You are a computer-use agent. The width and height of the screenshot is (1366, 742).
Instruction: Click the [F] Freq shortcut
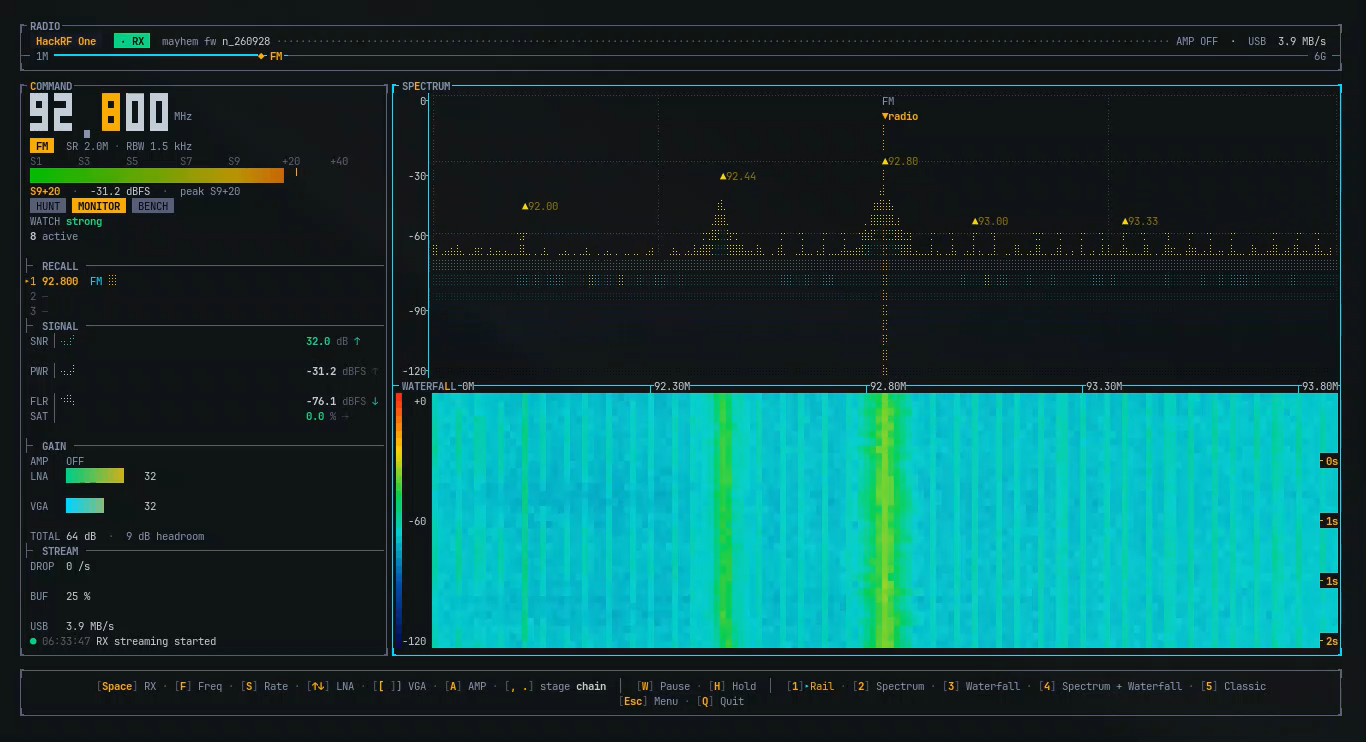pyautogui.click(x=198, y=686)
